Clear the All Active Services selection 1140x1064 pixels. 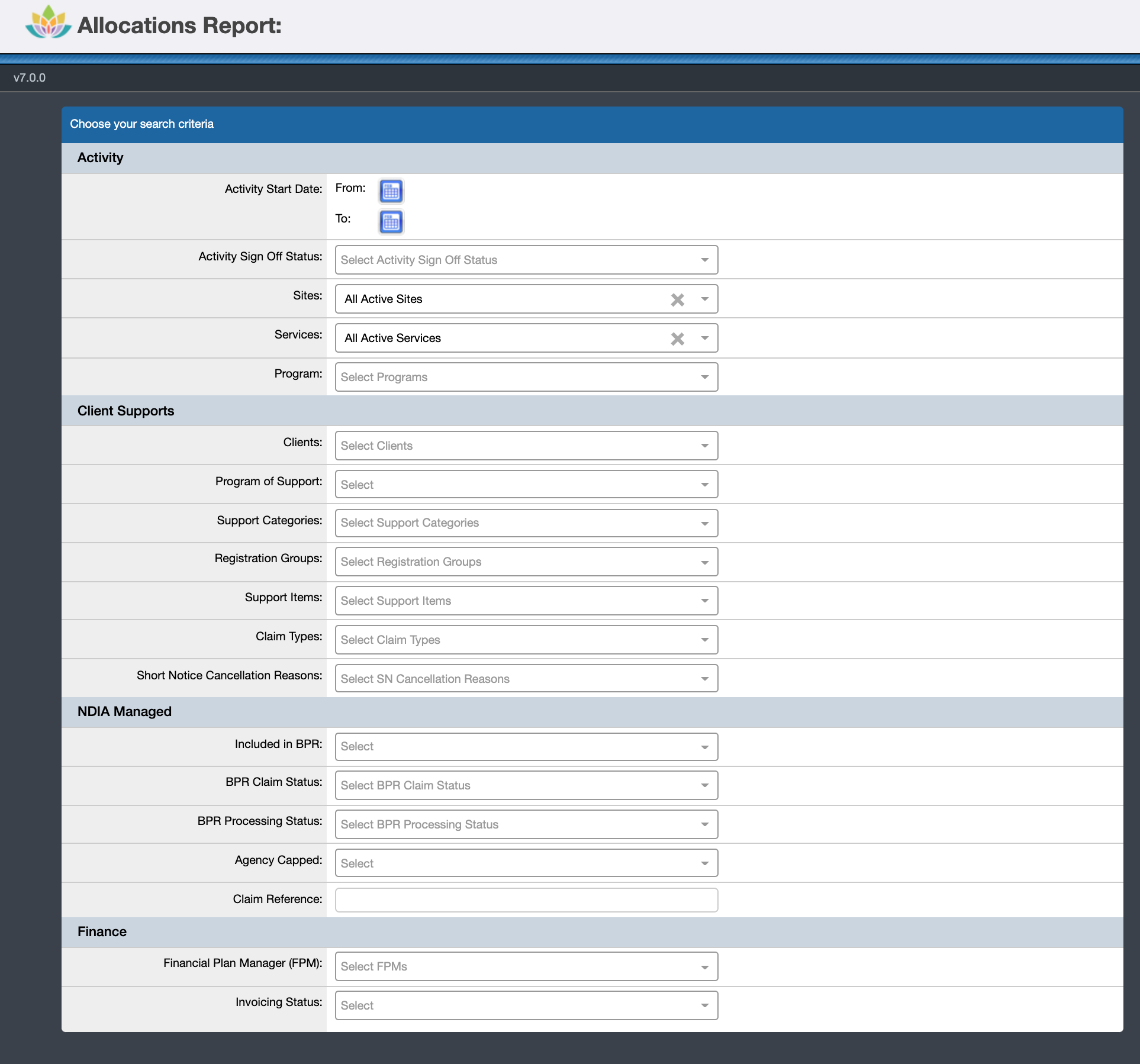pyautogui.click(x=678, y=338)
